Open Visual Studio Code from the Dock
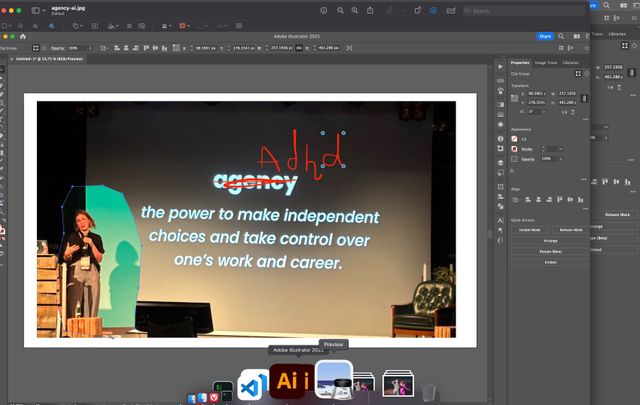The image size is (640, 405). coord(252,385)
